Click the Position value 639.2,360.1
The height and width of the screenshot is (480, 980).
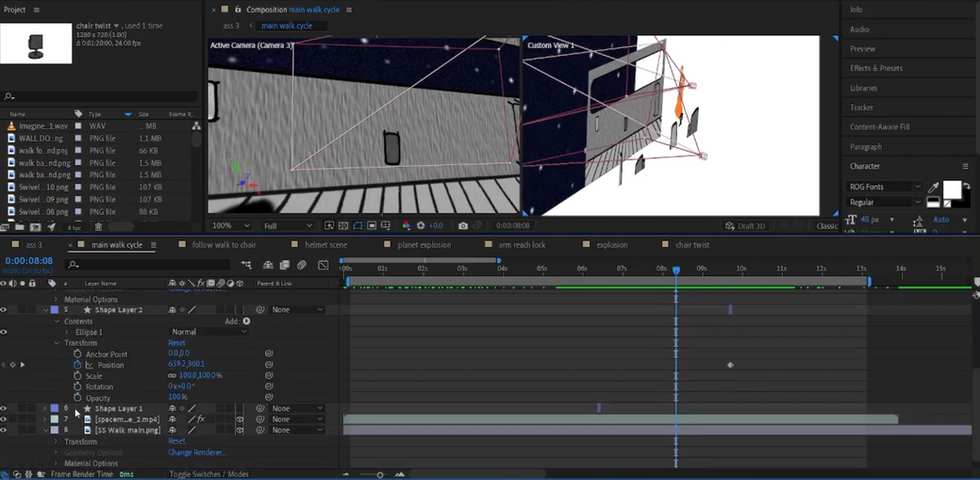pos(186,364)
